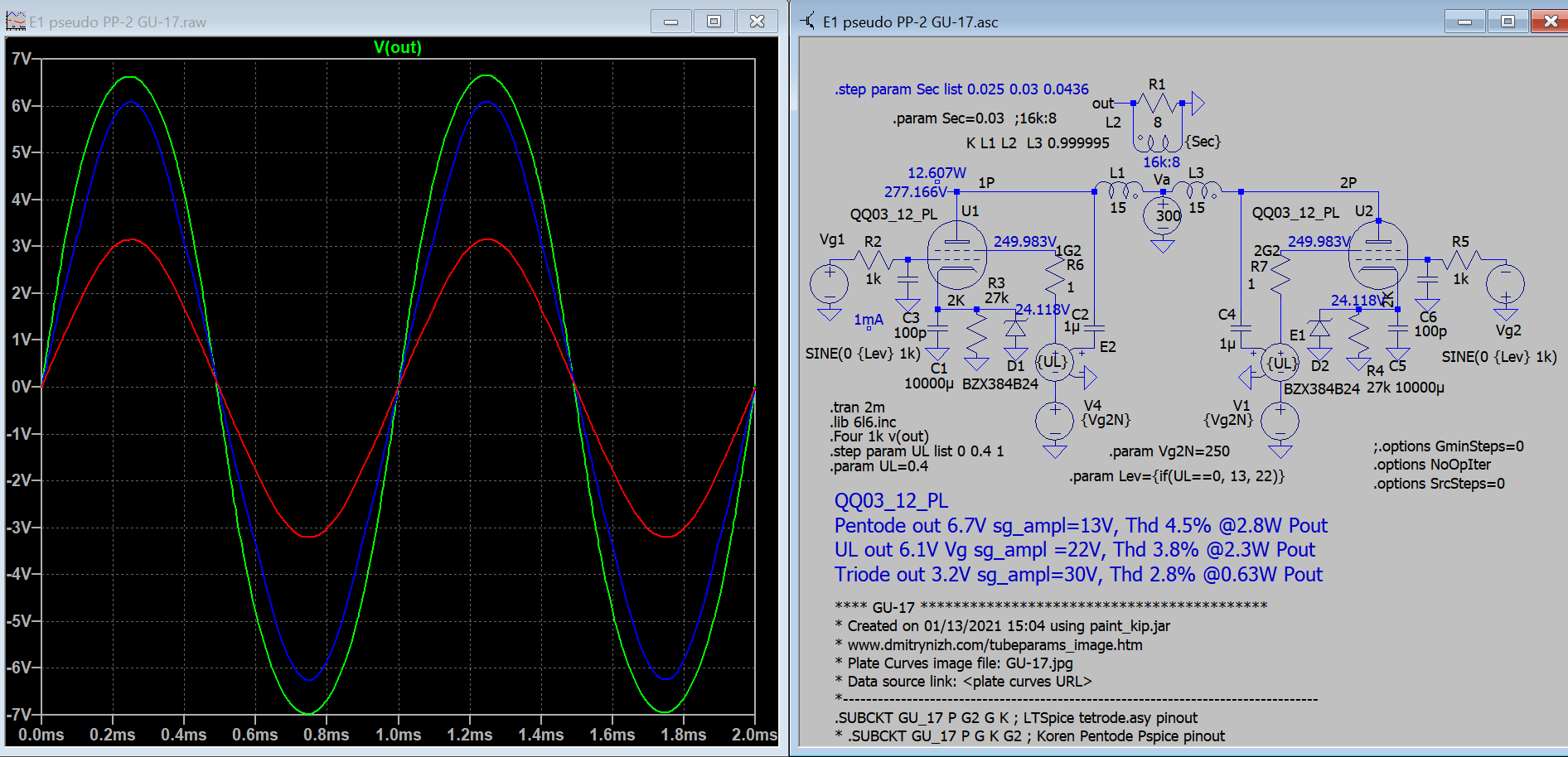Screen dimensions: 1568x757
Task: Select the R5 1k resistor symbol
Action: click(1460, 260)
